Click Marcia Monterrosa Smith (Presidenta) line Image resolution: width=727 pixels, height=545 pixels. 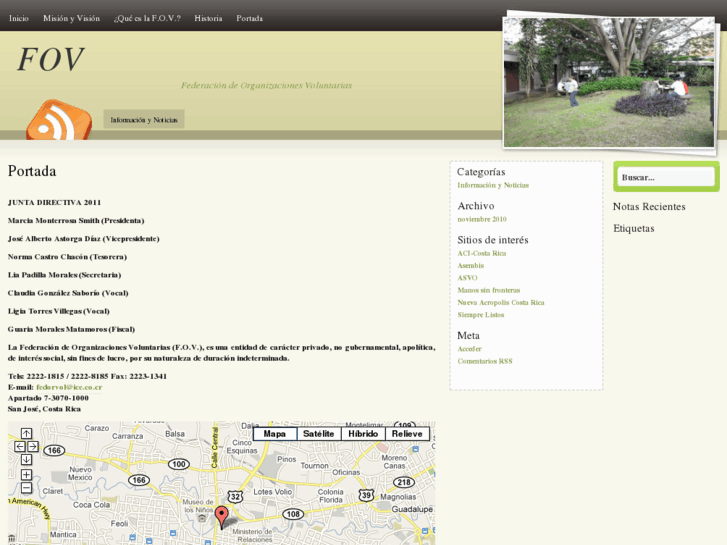[76, 220]
